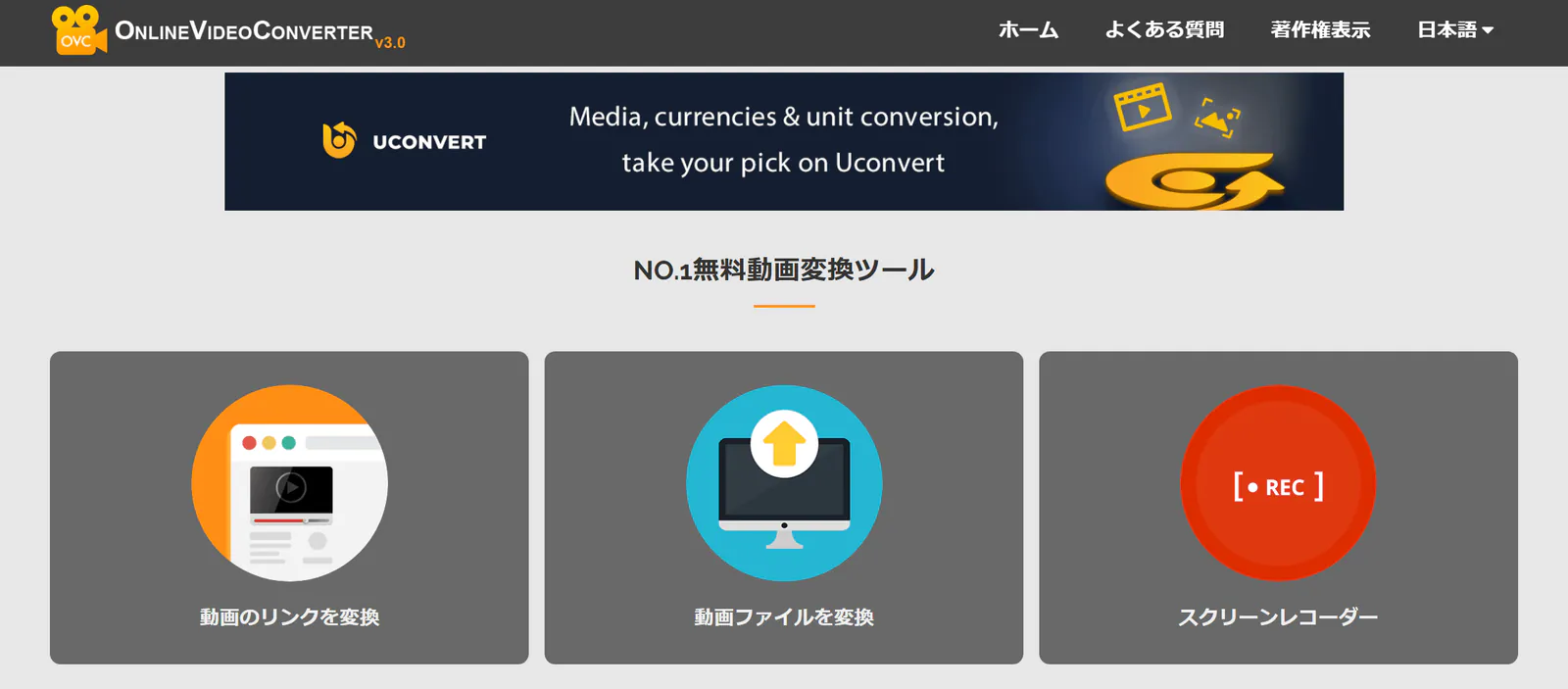The image size is (1568, 689).
Task: Open the 著作権表示 page
Action: click(x=1320, y=30)
